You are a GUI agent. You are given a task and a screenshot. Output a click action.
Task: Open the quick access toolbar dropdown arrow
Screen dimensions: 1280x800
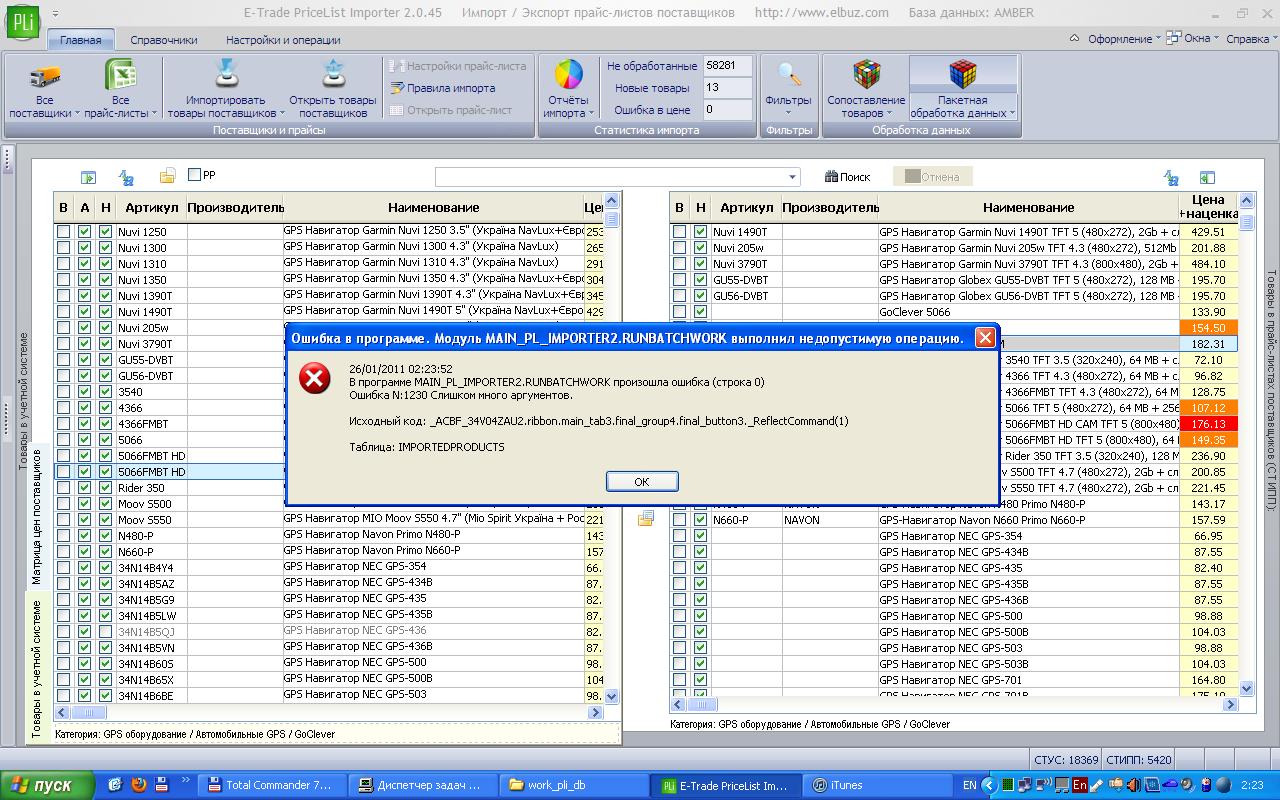(54, 13)
